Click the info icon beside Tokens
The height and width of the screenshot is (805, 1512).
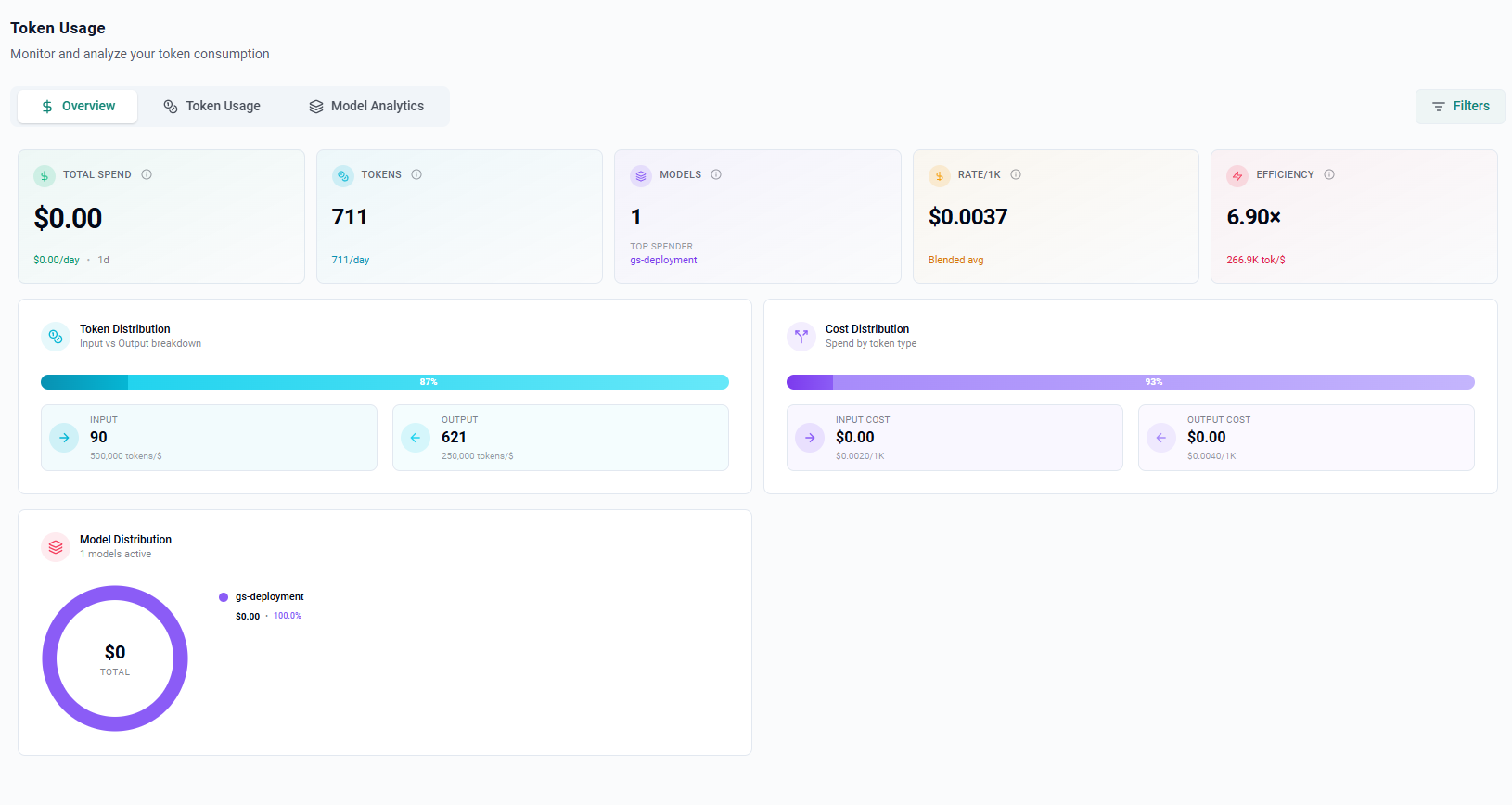pos(416,174)
